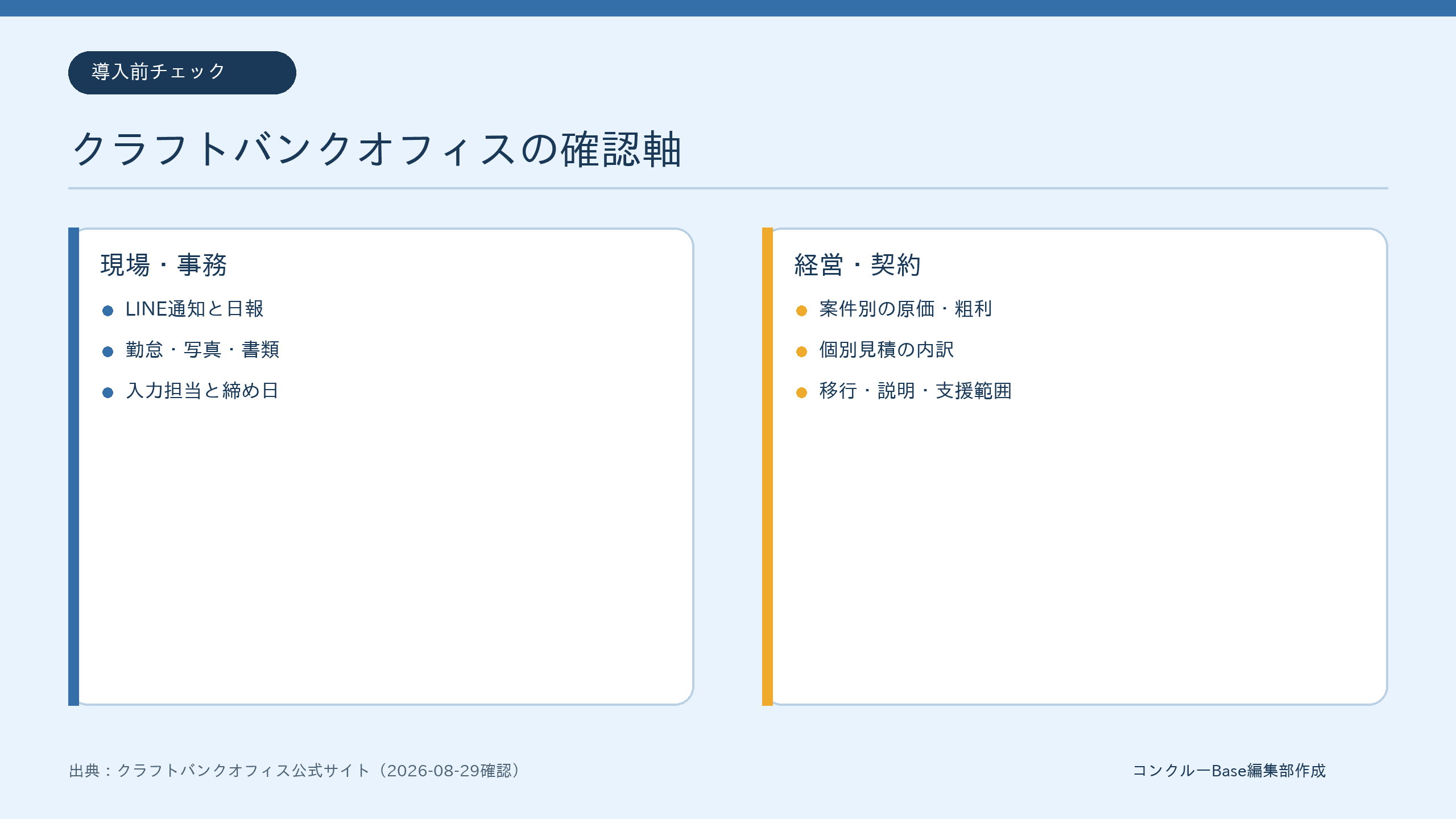Select the bullet text 個別見積の内訳
The height and width of the screenshot is (819, 1456).
(x=886, y=350)
